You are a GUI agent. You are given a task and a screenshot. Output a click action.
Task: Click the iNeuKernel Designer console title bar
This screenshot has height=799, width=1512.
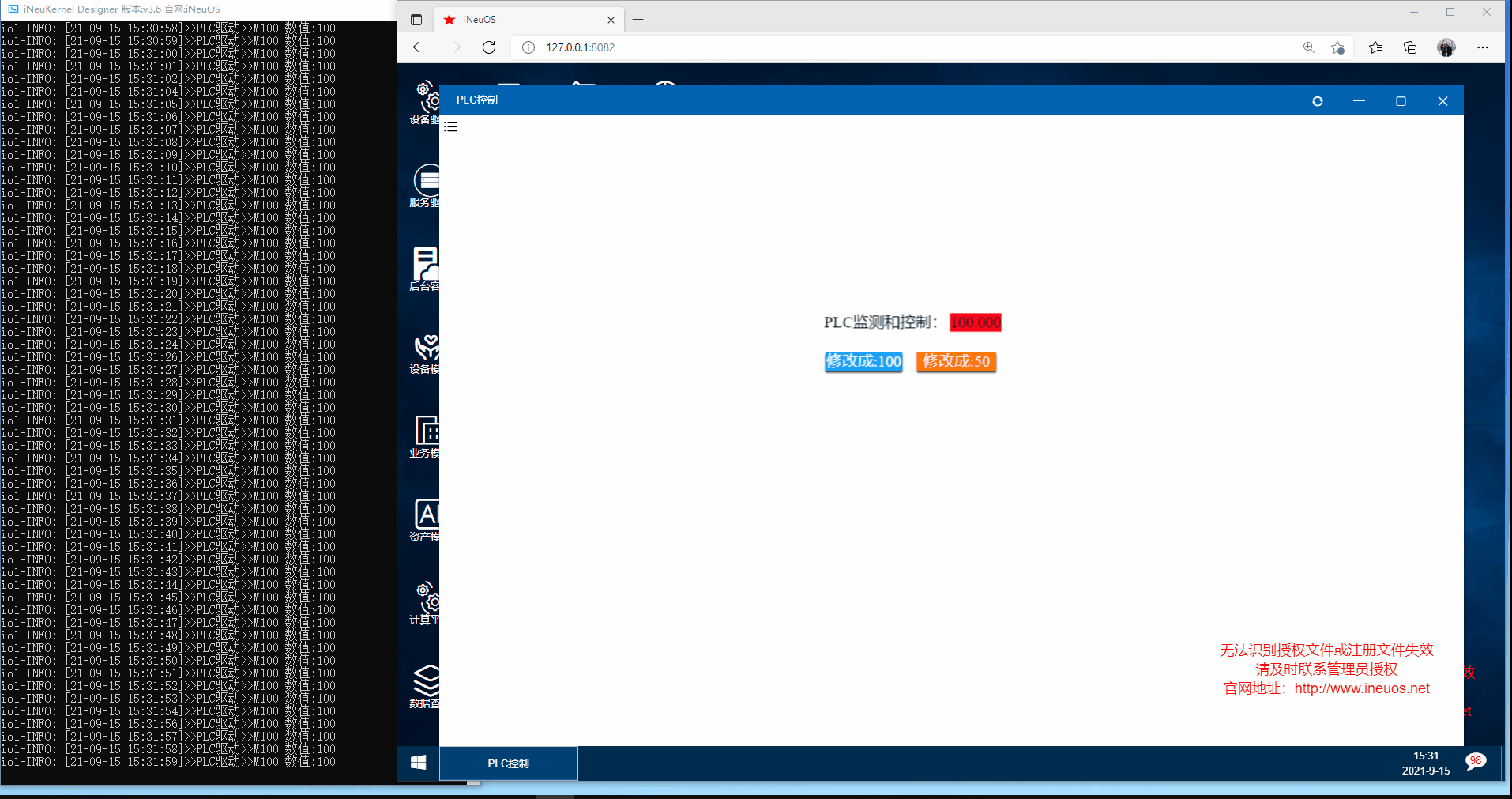[197, 9]
